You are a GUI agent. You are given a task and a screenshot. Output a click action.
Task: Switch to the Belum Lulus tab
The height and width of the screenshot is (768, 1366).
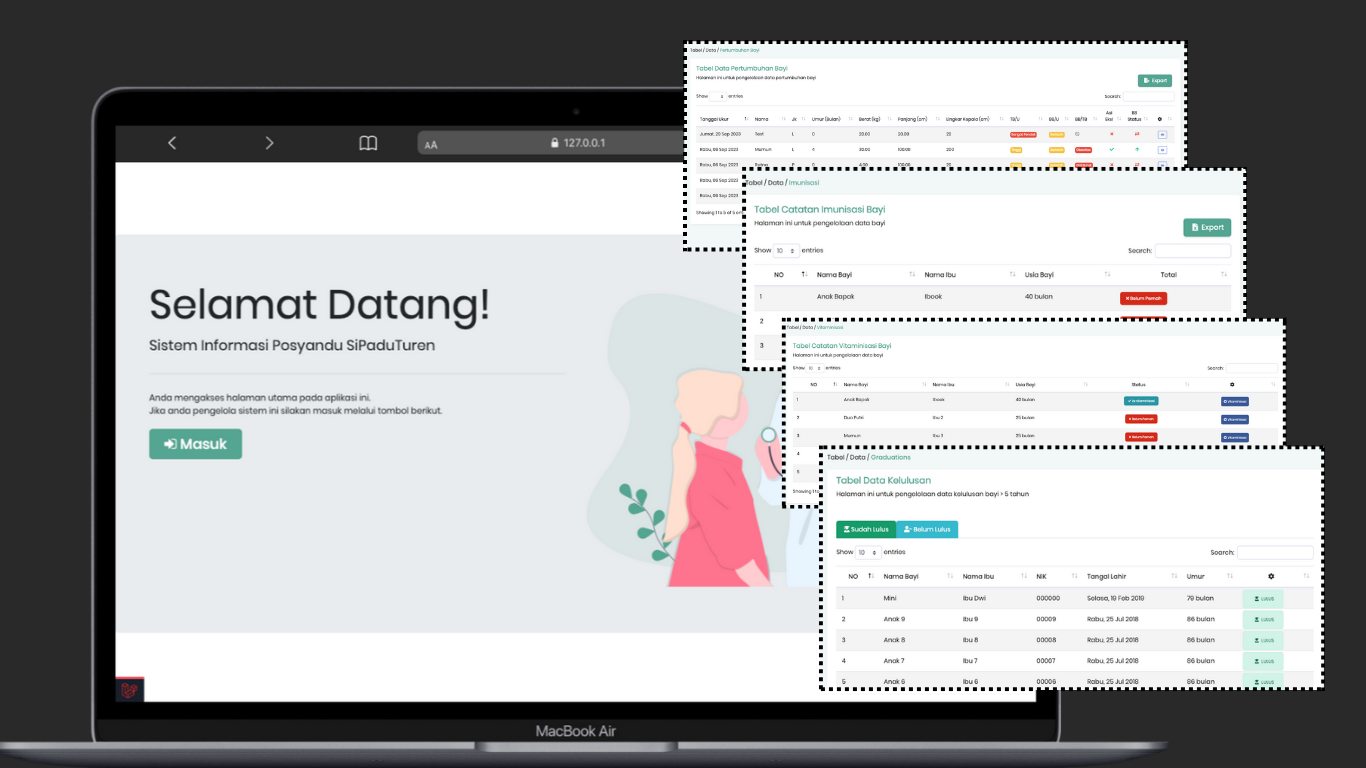927,529
